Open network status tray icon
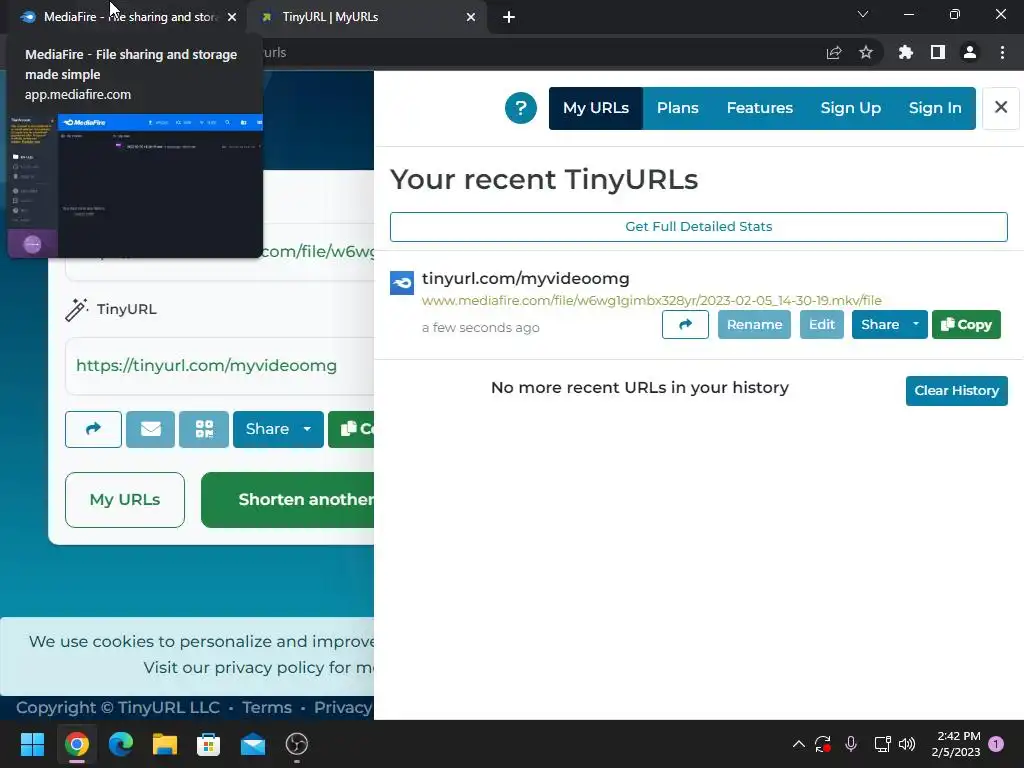Viewport: 1024px width, 768px height. 882,744
